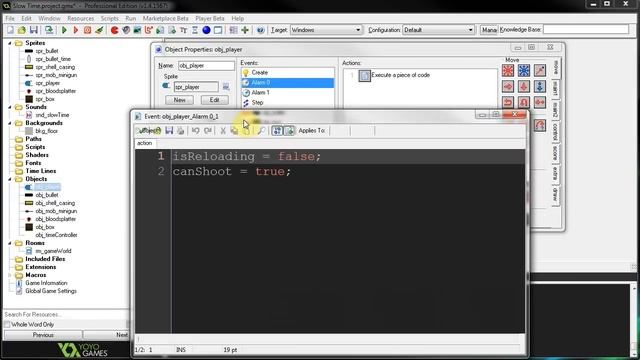Select the Move Towards action icon
Screen dimensions: 640x360
[540, 71]
